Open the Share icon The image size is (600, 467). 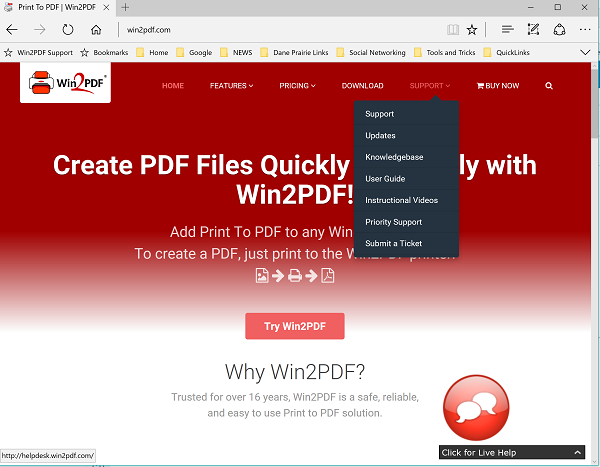tap(559, 29)
